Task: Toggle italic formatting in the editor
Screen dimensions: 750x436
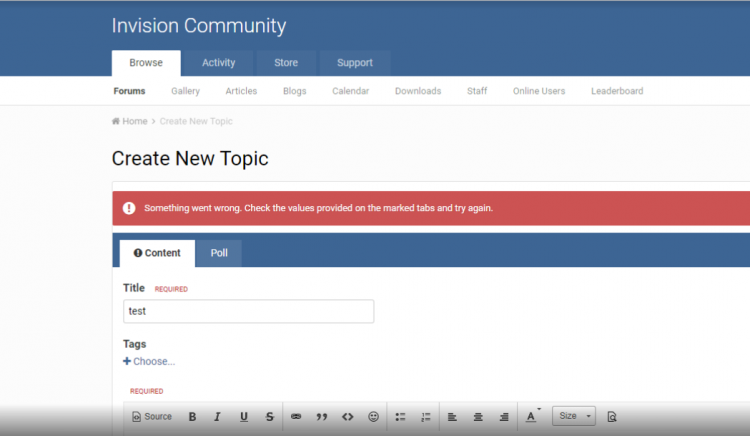Action: click(217, 417)
